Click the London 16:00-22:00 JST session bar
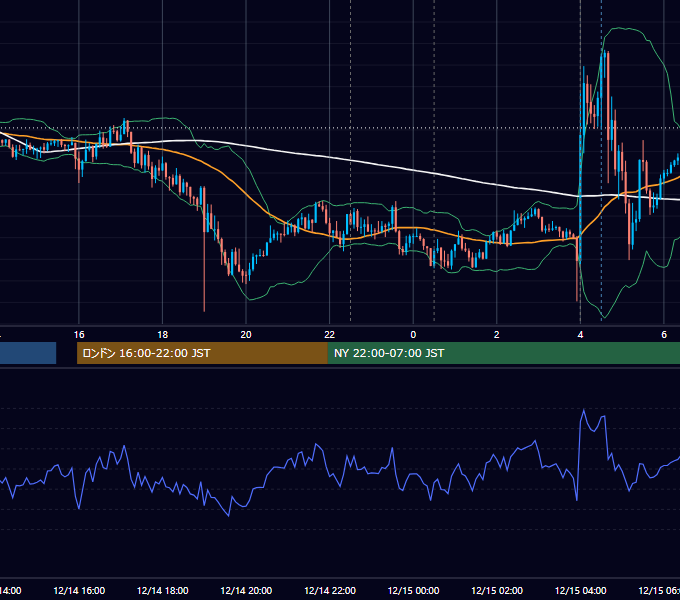 click(x=202, y=353)
